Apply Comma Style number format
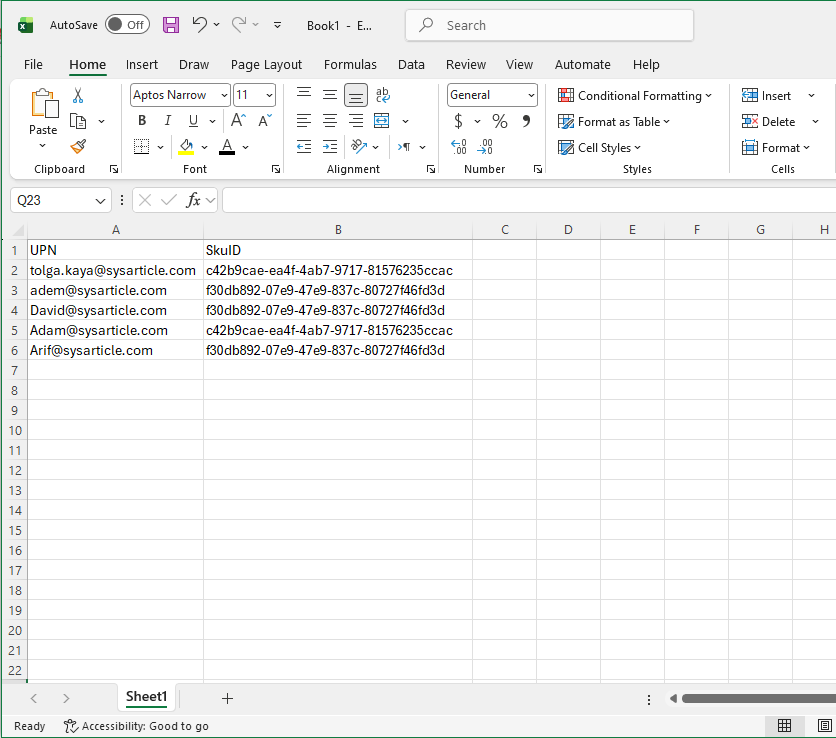The width and height of the screenshot is (836, 738). 526,121
